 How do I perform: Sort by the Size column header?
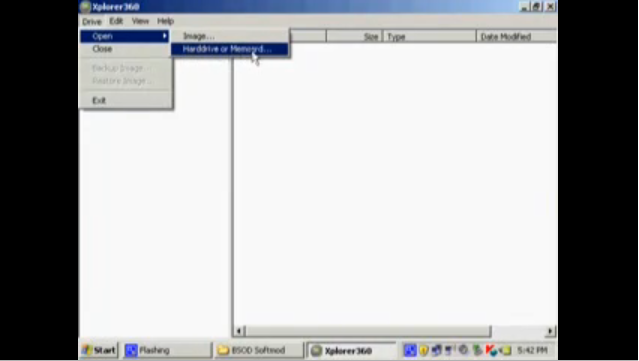(354, 37)
